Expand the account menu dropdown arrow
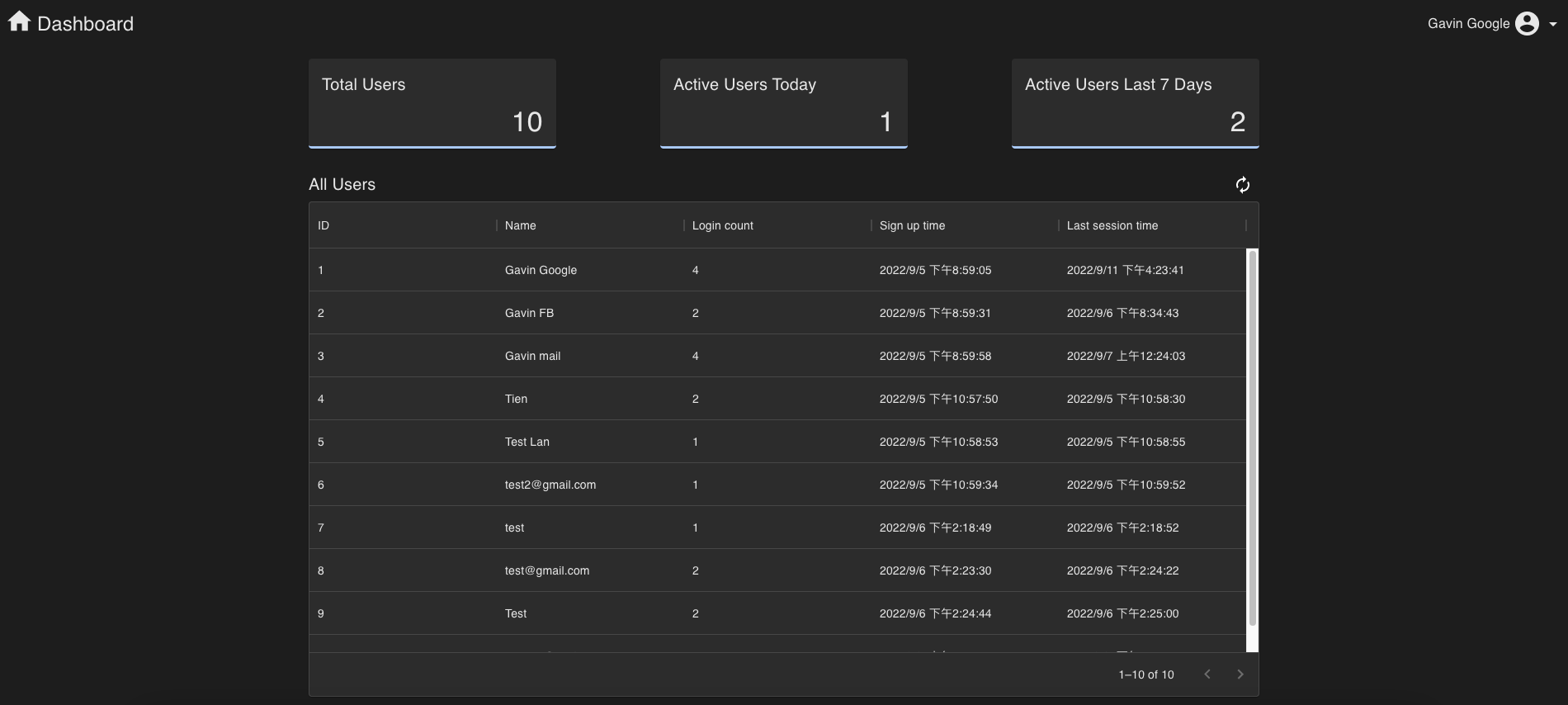The height and width of the screenshot is (705, 1568). click(1553, 24)
